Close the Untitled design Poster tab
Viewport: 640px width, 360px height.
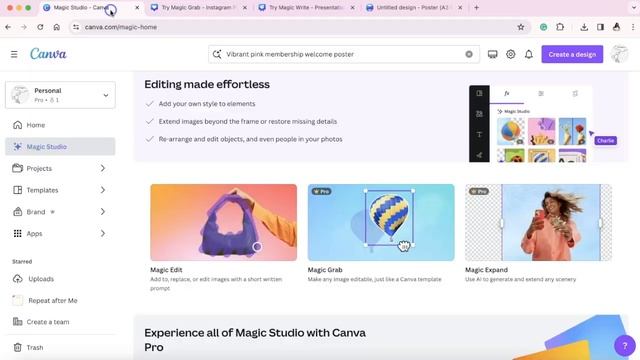click(x=460, y=7)
